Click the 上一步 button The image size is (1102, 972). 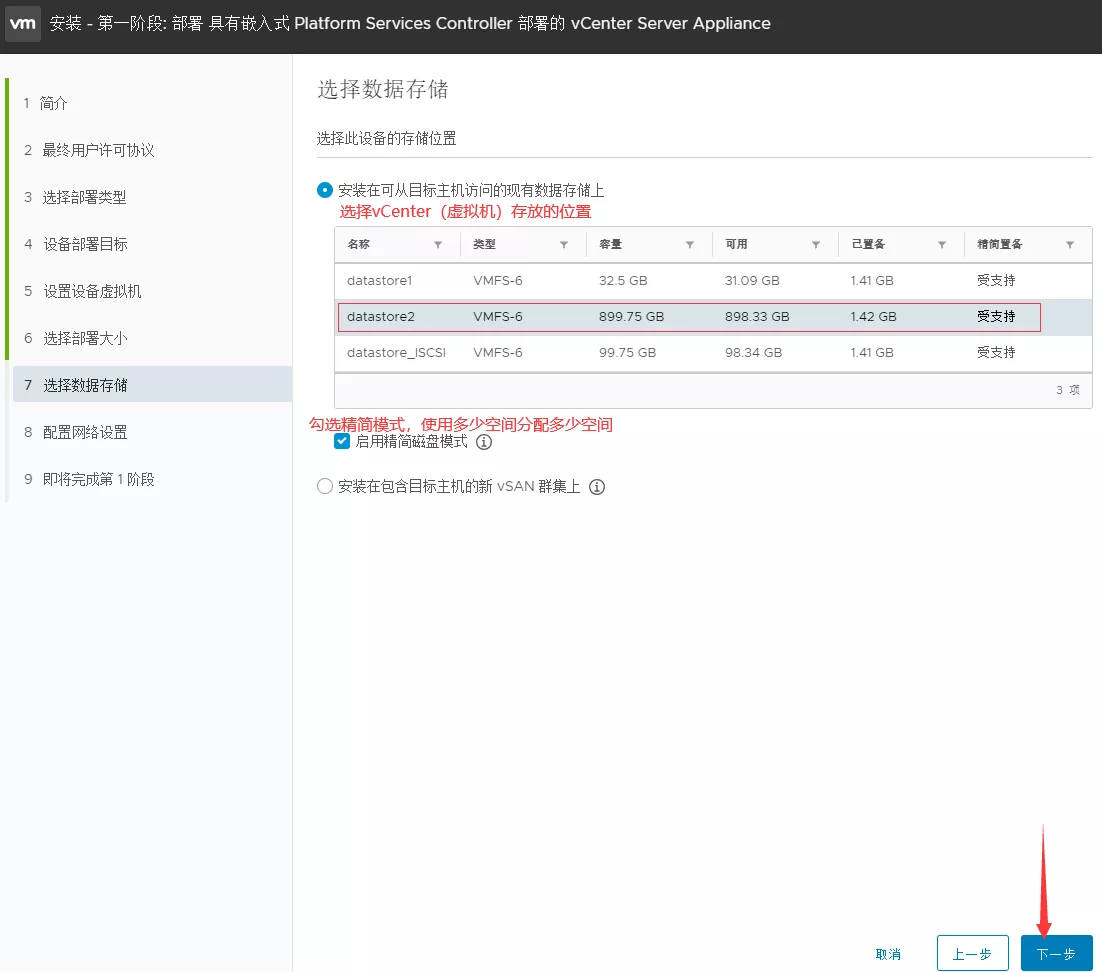972,954
